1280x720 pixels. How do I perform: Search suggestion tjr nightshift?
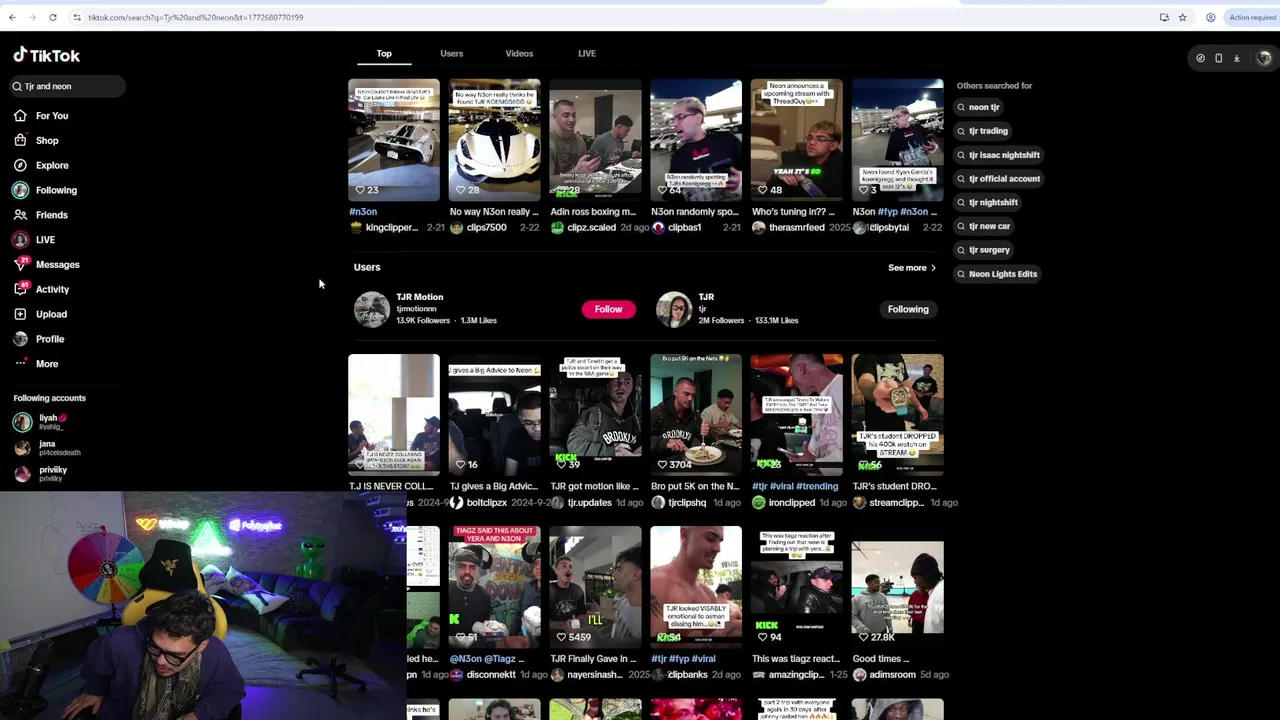987,202
